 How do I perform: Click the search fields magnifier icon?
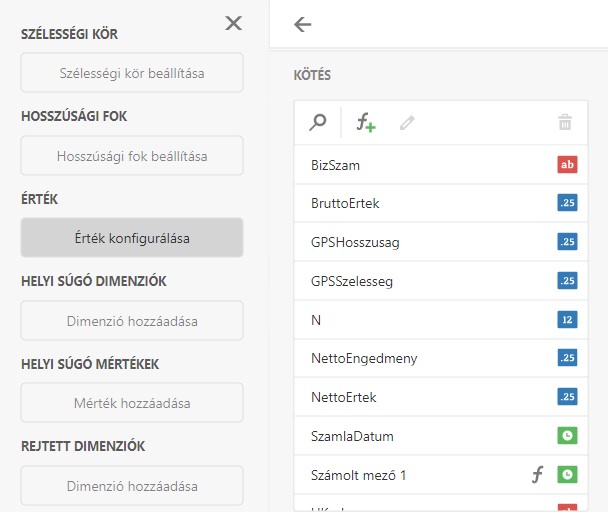[318, 123]
